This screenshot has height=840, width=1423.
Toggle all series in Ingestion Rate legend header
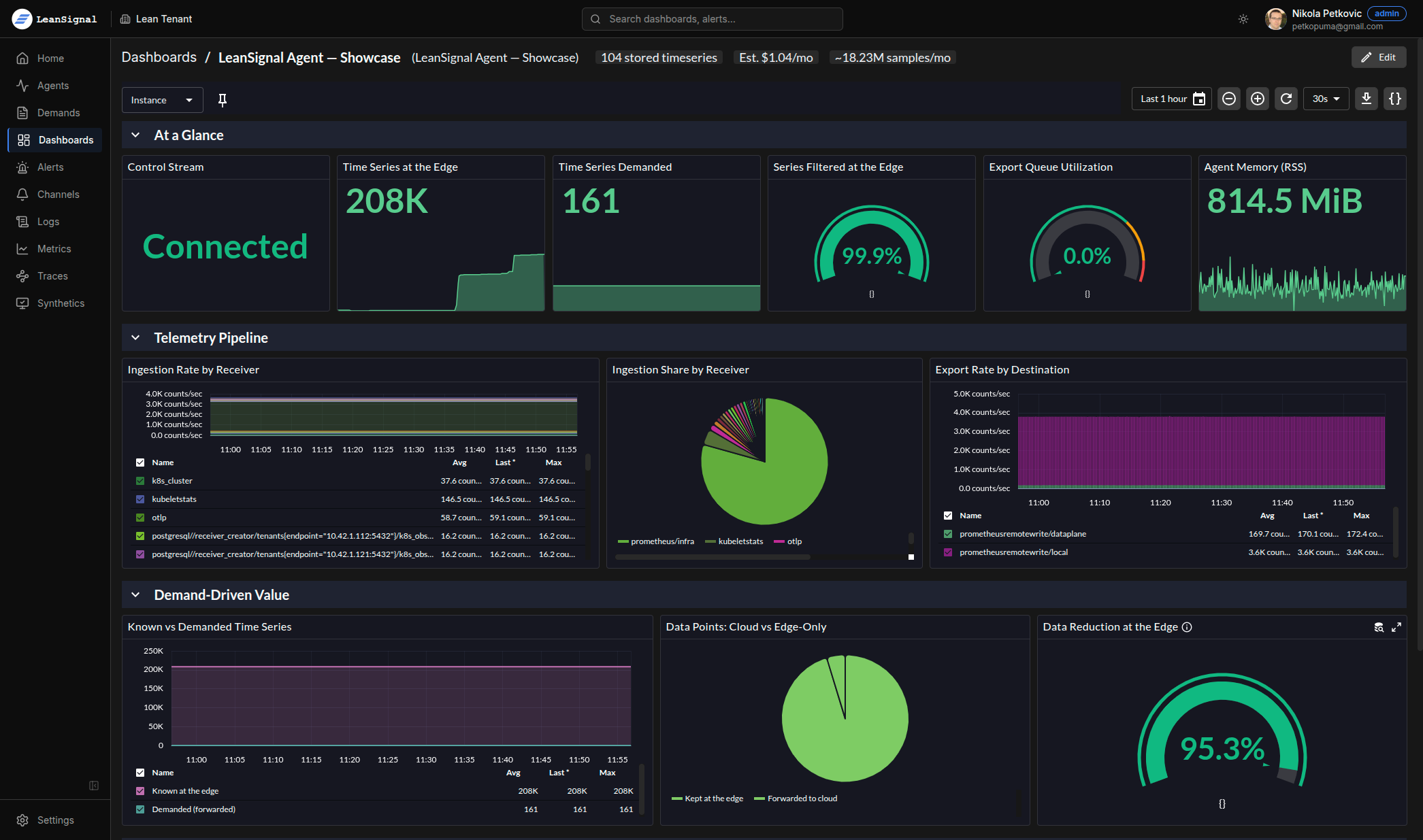tap(140, 463)
